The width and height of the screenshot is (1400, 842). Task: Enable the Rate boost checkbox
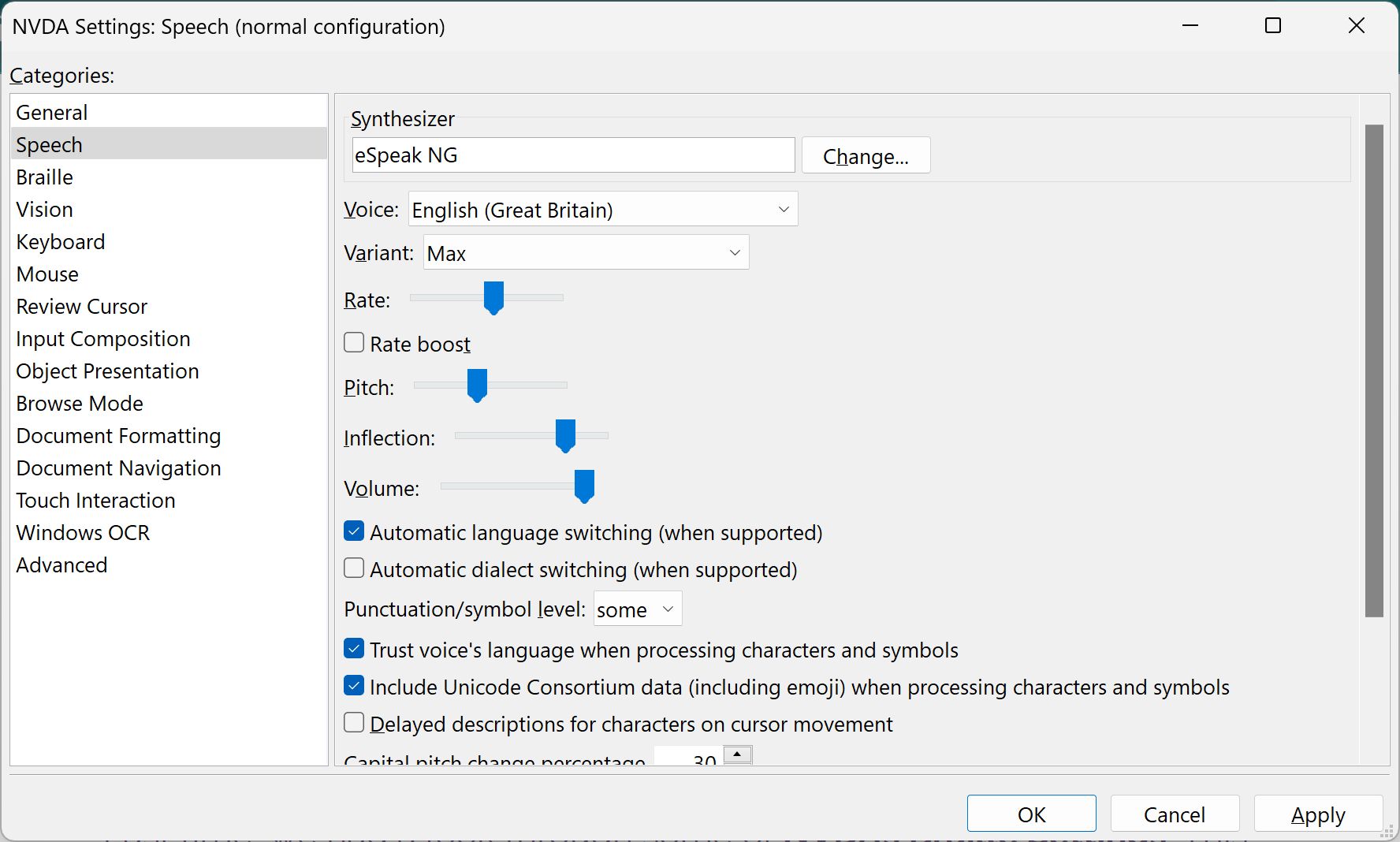354,343
